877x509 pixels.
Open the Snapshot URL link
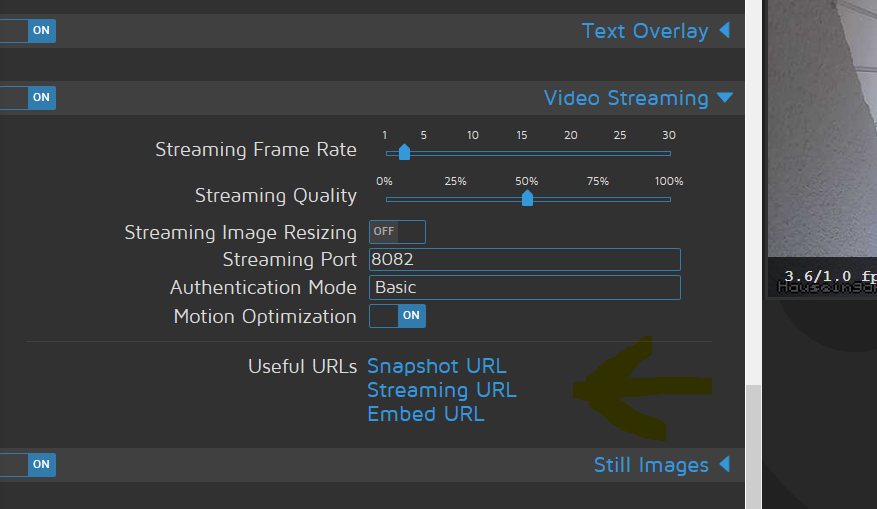coord(437,366)
